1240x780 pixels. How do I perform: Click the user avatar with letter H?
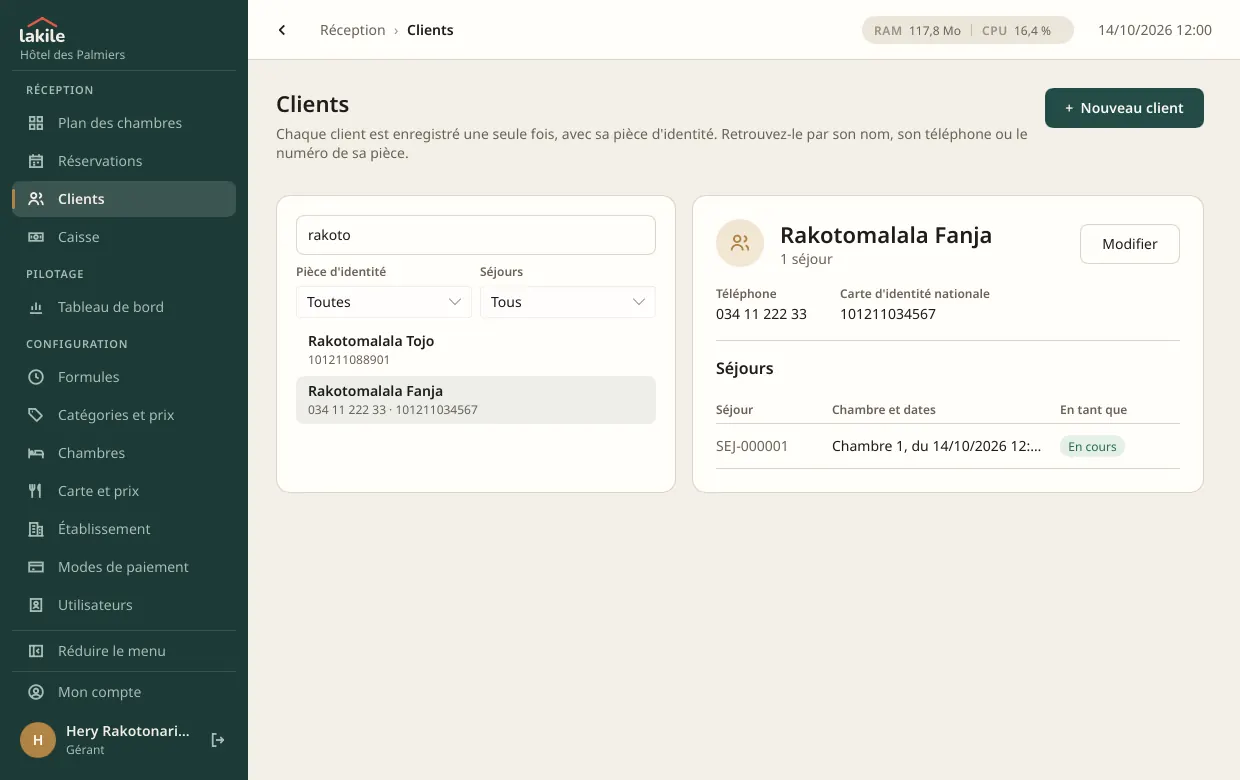38,740
